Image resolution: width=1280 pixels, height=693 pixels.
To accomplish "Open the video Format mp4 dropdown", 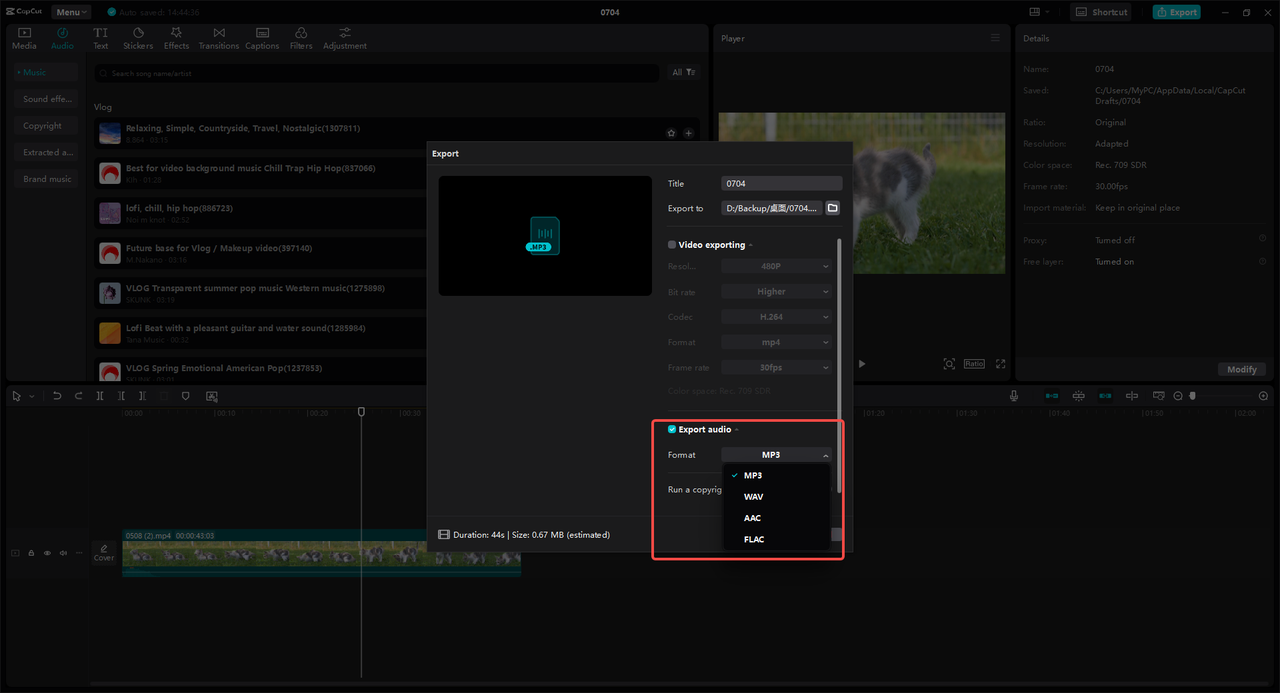I will click(x=776, y=342).
